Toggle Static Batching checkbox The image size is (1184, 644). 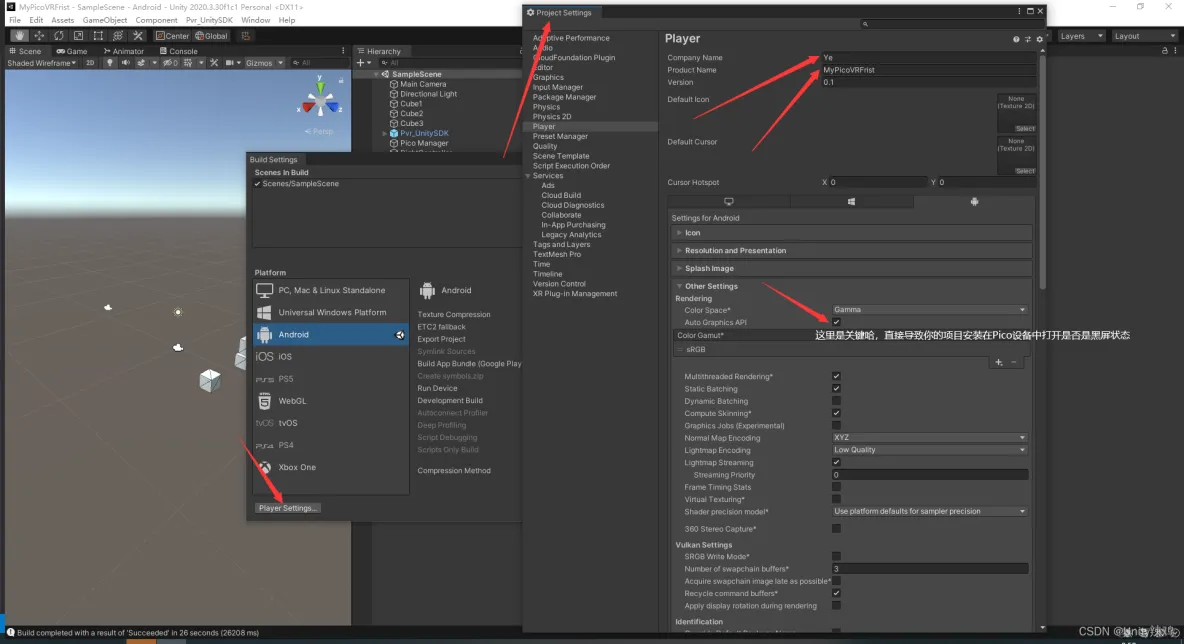[836, 388]
